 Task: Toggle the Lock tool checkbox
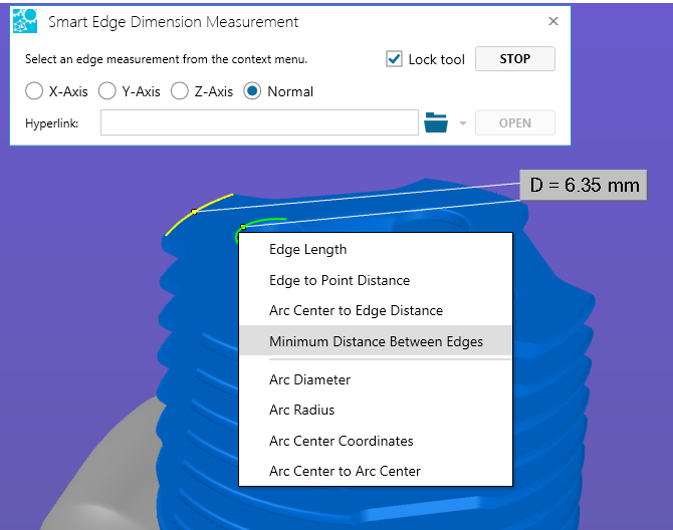pyautogui.click(x=394, y=59)
